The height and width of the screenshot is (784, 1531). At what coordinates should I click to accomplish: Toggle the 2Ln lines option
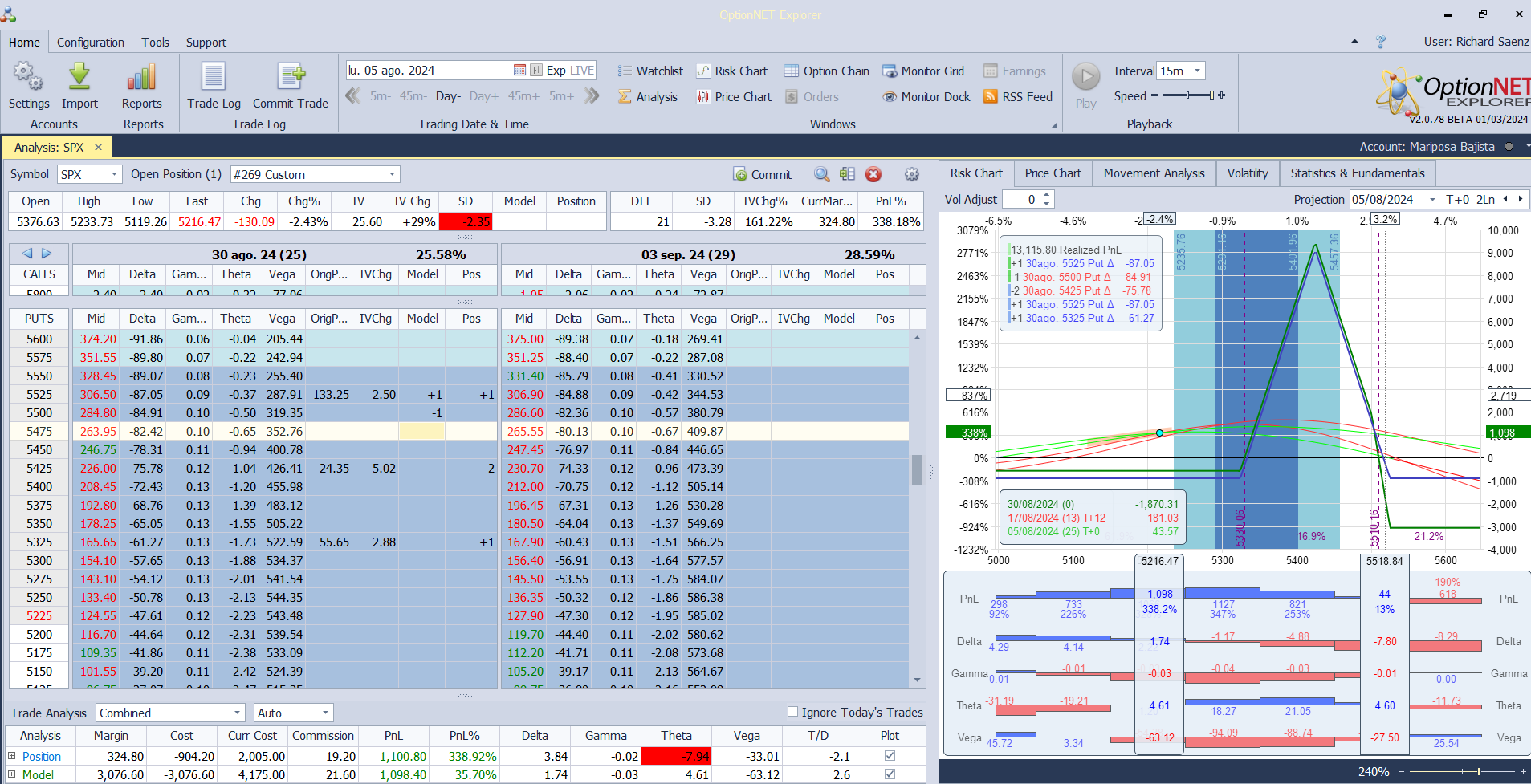[1486, 200]
